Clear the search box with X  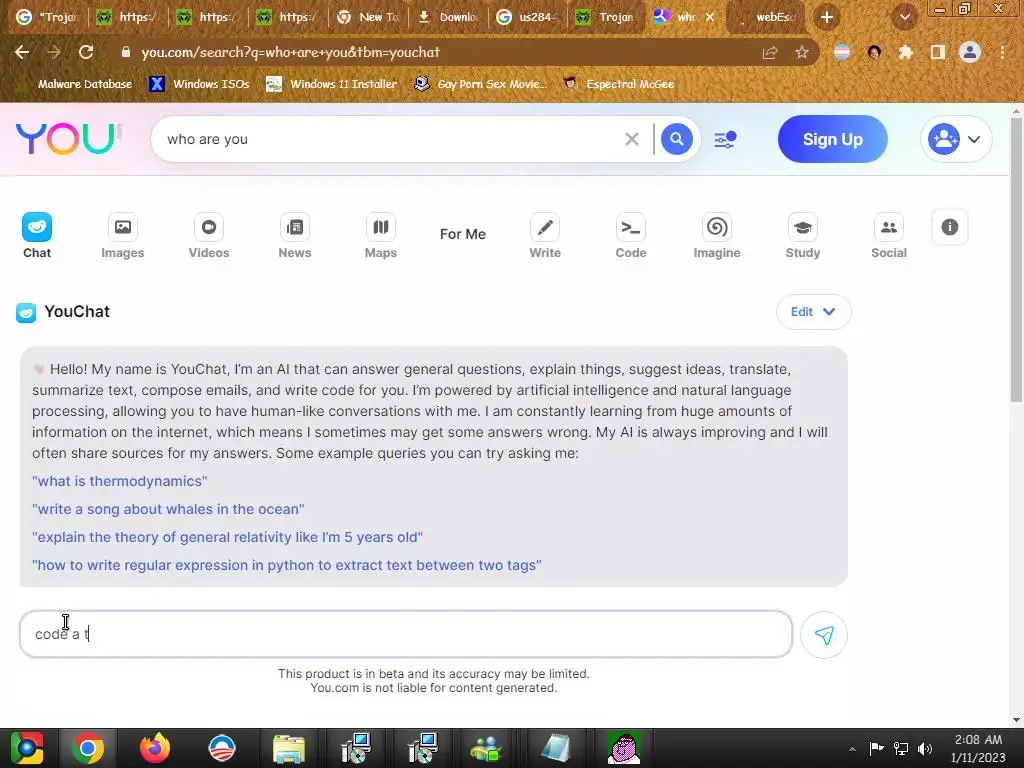tap(632, 139)
